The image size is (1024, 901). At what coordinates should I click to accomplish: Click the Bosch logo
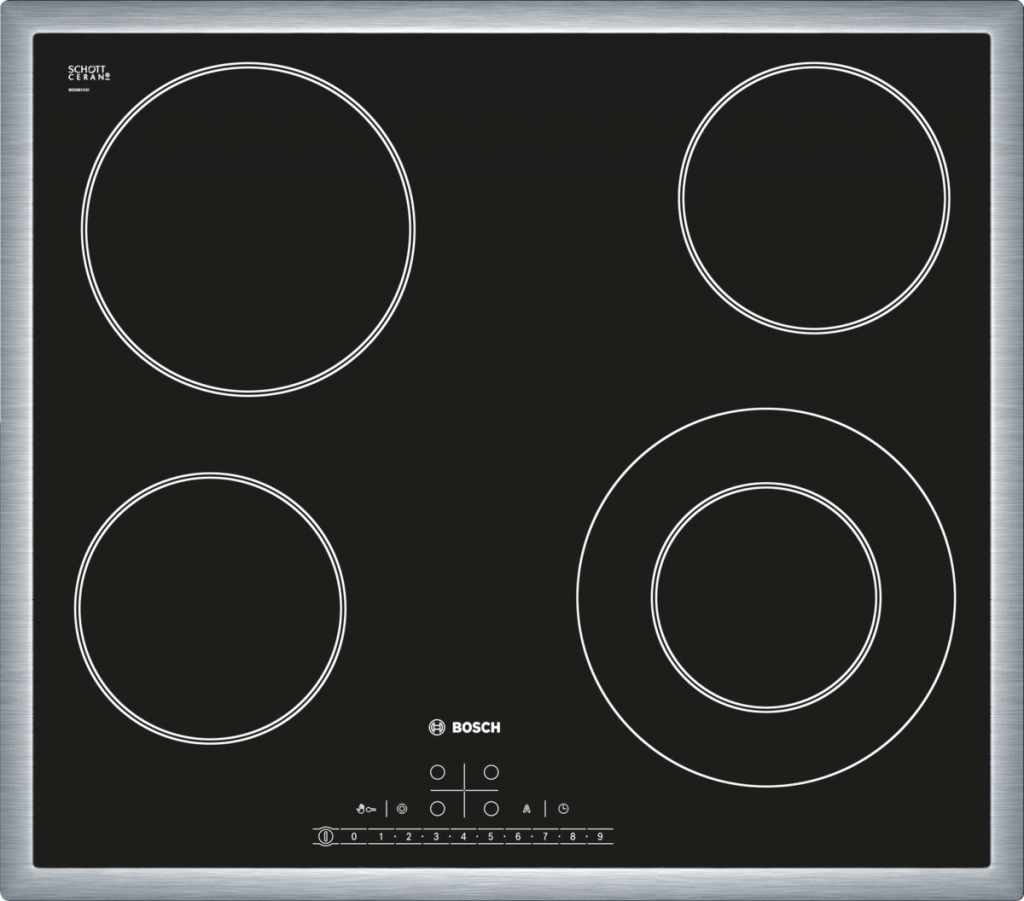point(465,727)
